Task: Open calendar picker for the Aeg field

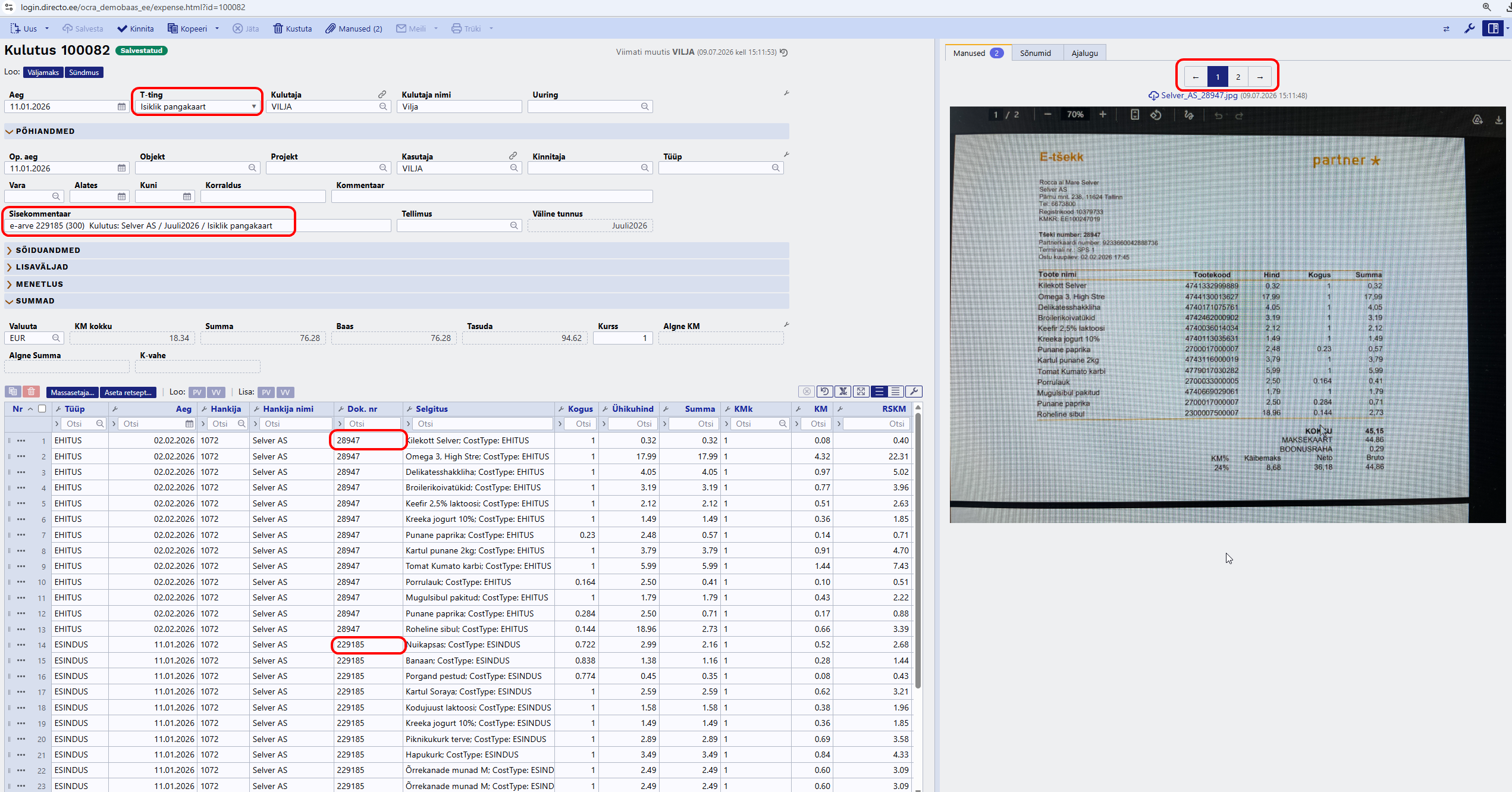Action: pyautogui.click(x=122, y=107)
